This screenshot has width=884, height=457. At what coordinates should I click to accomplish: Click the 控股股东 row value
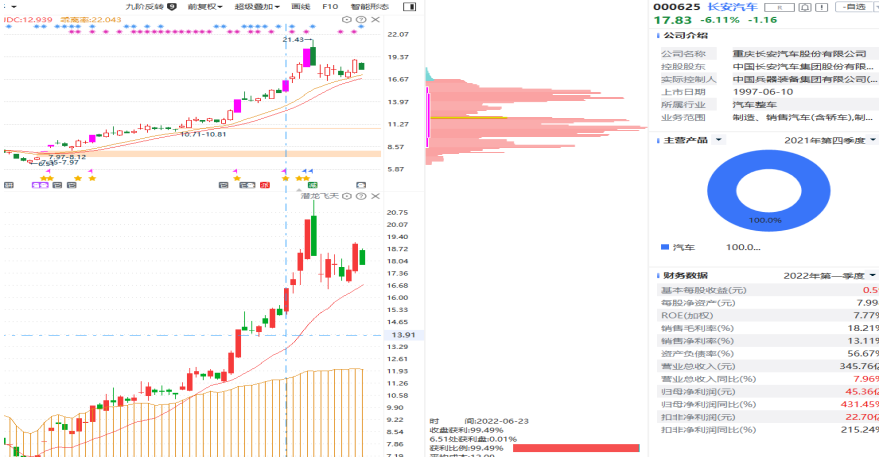(x=805, y=66)
